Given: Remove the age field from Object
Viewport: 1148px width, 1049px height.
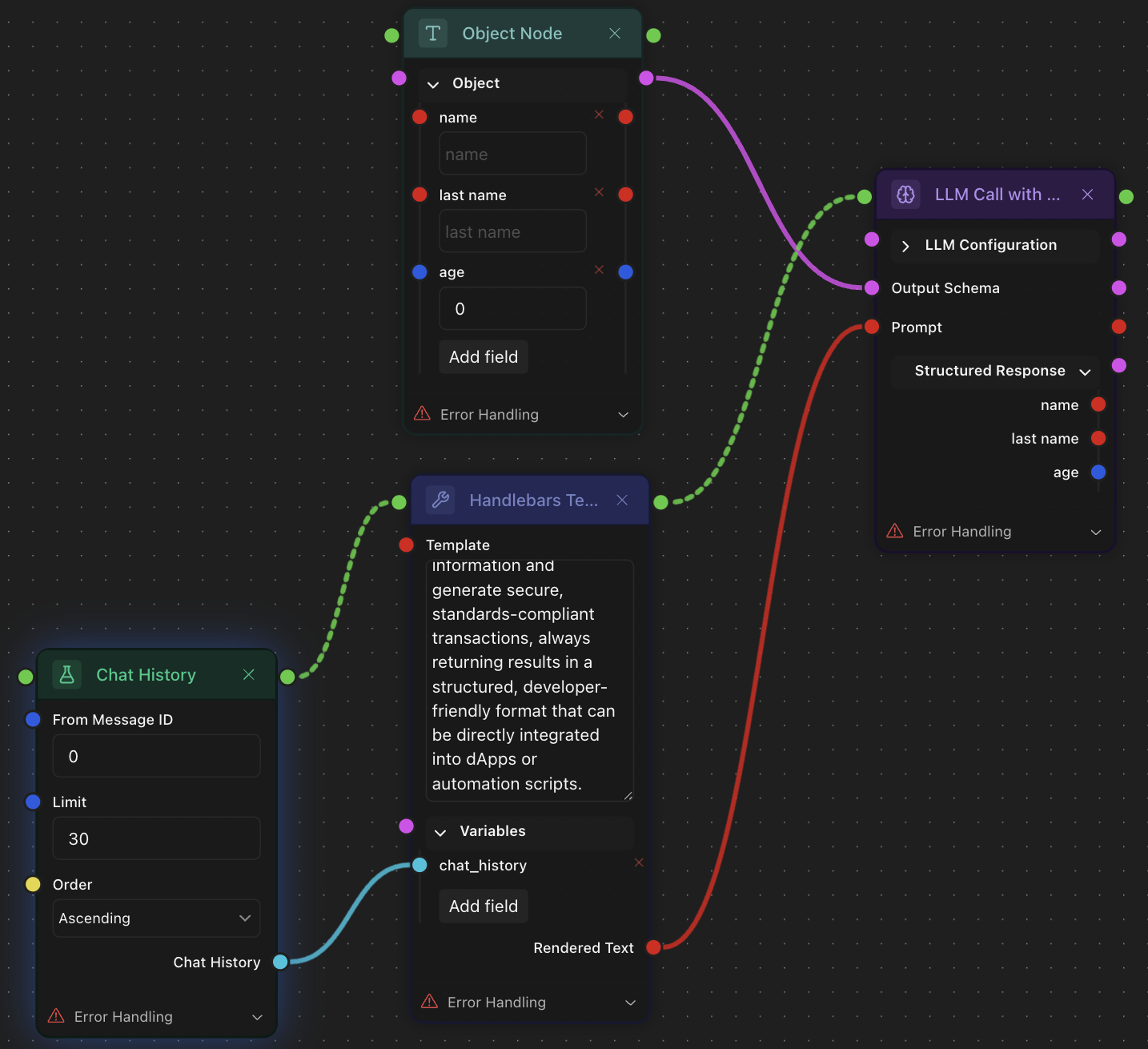Looking at the screenshot, I should (x=599, y=270).
